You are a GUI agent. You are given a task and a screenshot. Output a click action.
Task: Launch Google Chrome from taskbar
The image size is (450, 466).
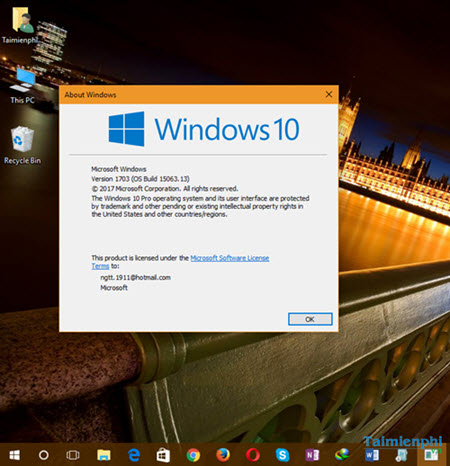(193, 455)
